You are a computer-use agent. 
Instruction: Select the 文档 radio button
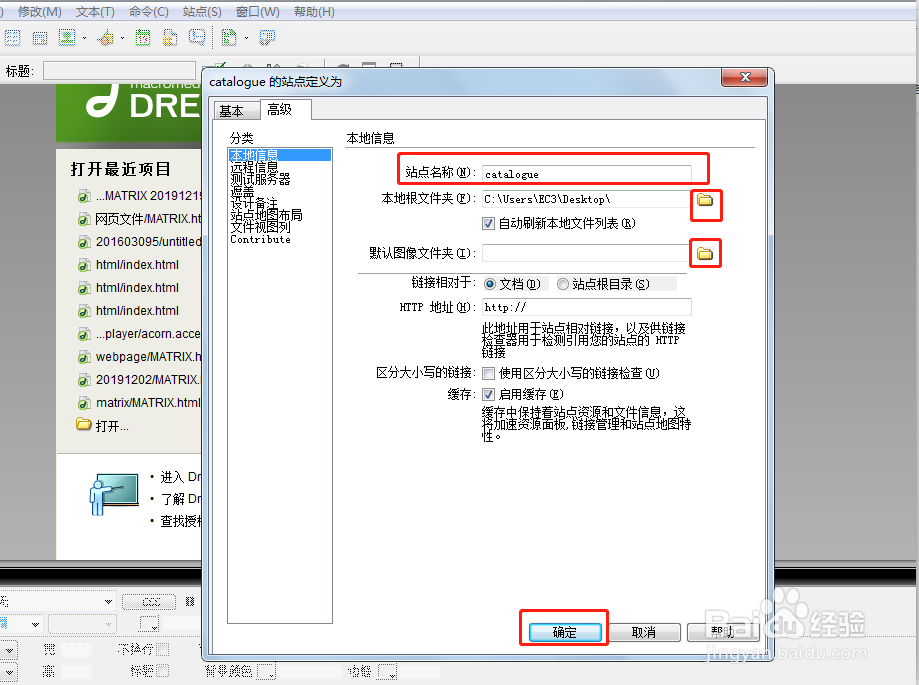pos(490,284)
